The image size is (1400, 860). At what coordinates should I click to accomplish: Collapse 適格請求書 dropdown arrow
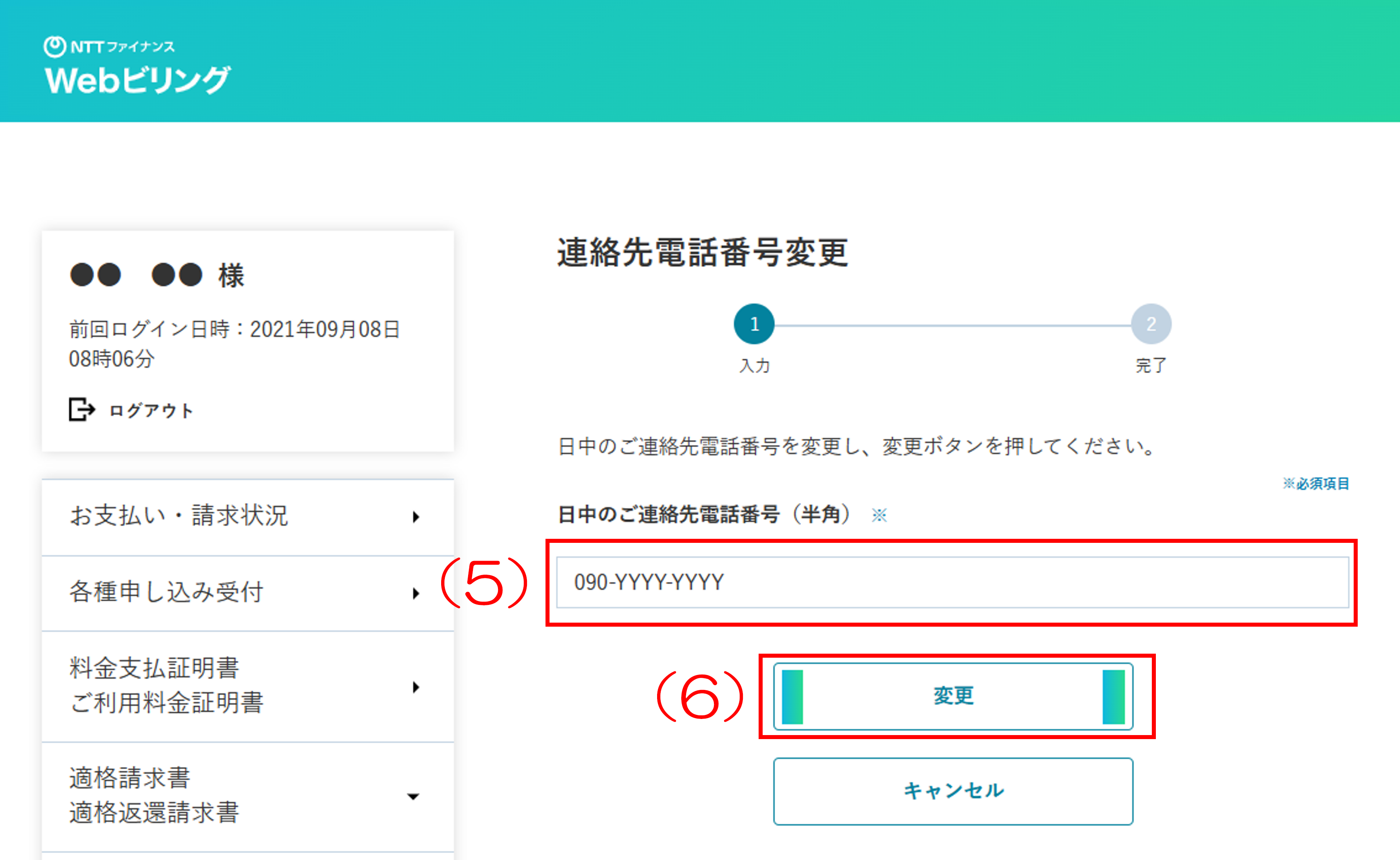pyautogui.click(x=413, y=796)
